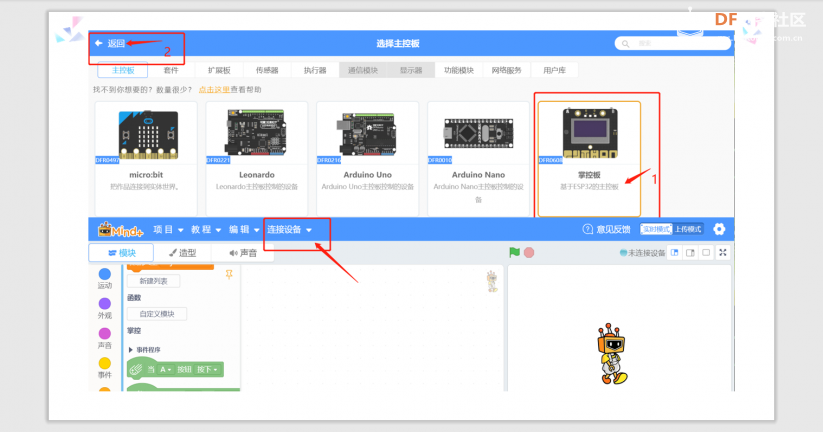Image resolution: width=823 pixels, height=432 pixels.
Task: Enter fullscreen stage mode
Action: tap(723, 252)
